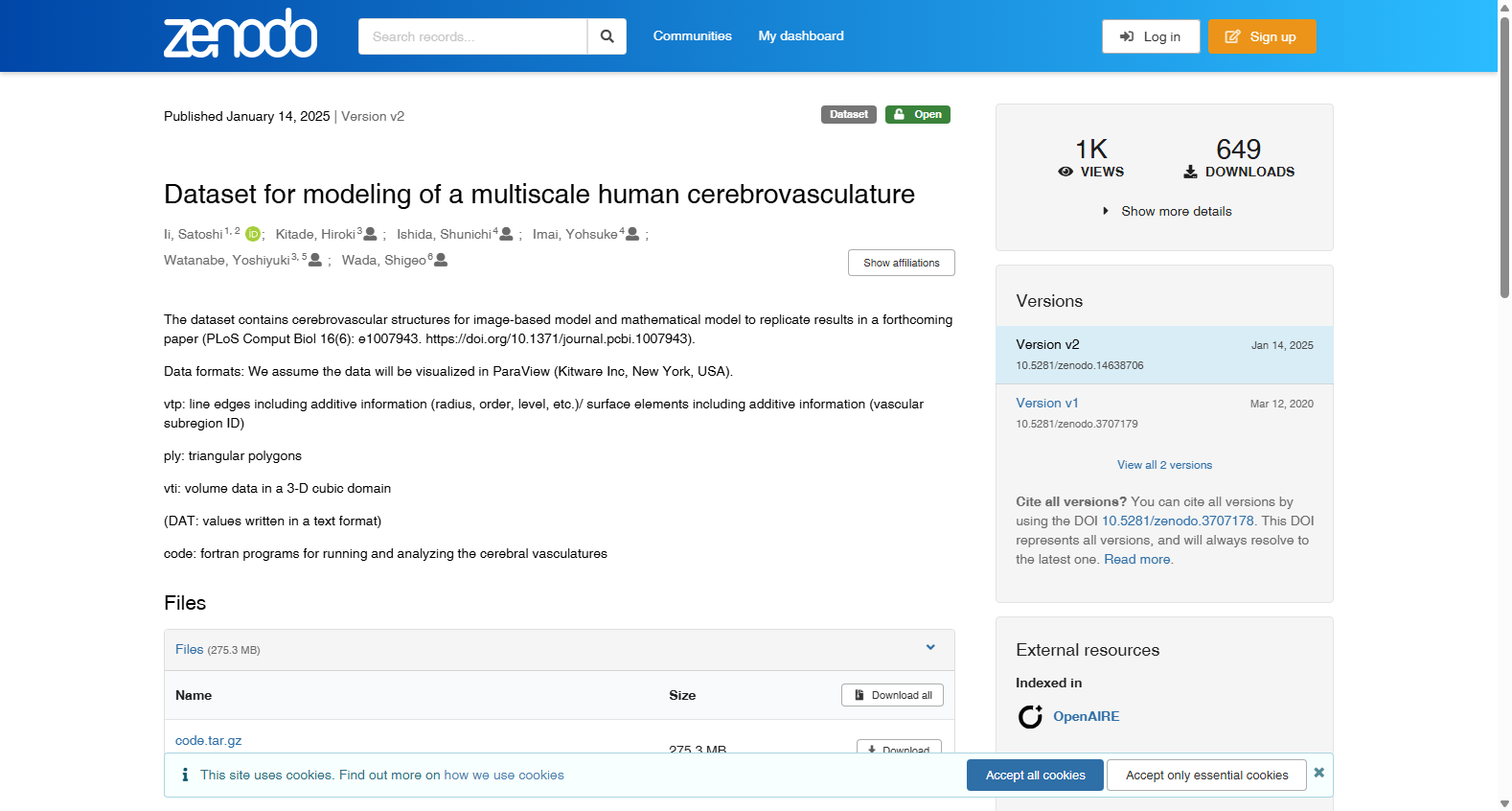Click the downloads arrow icon
The width and height of the screenshot is (1512, 811).
click(1190, 172)
